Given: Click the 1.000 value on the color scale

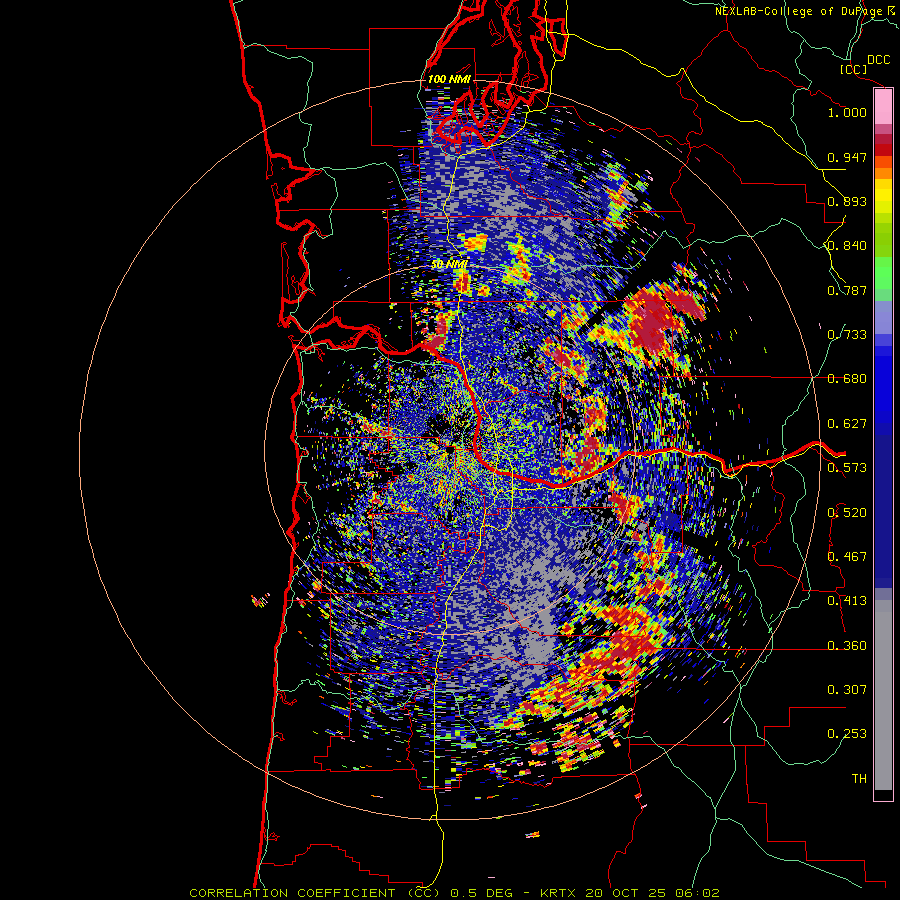Looking at the screenshot, I should tap(847, 112).
